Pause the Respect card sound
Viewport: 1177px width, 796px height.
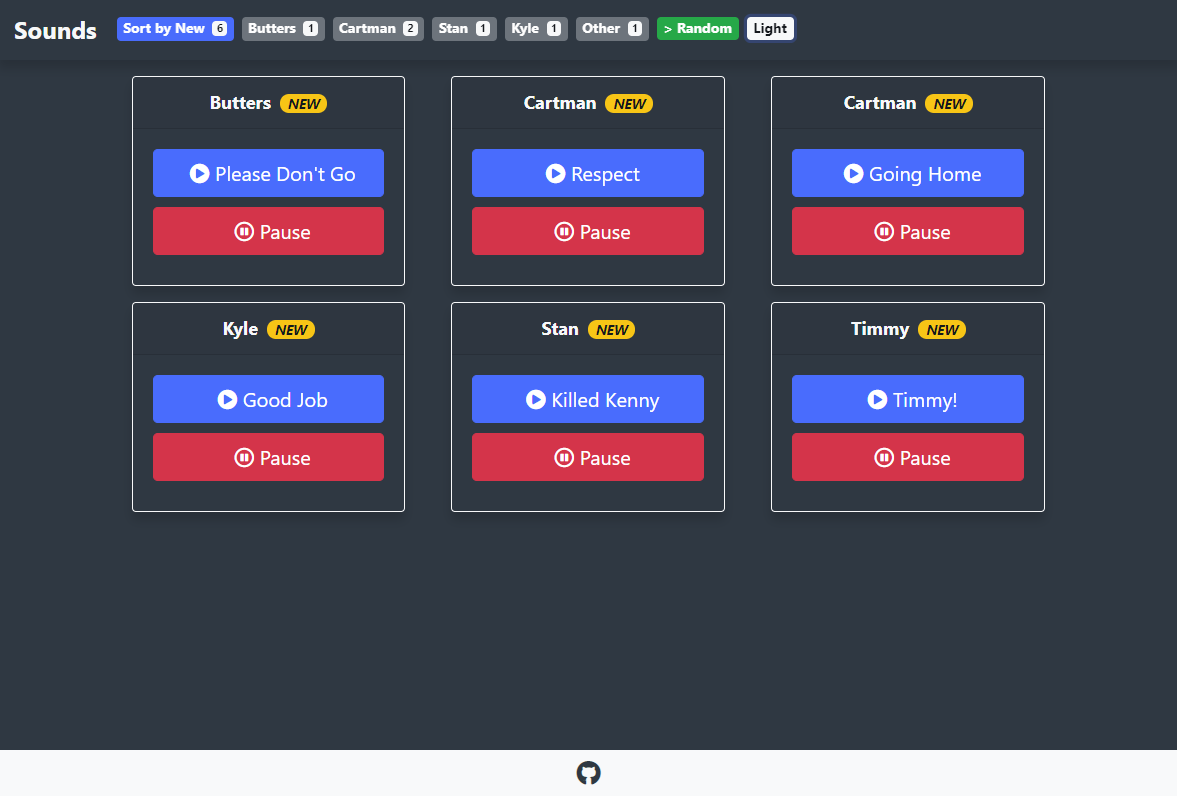pos(588,231)
